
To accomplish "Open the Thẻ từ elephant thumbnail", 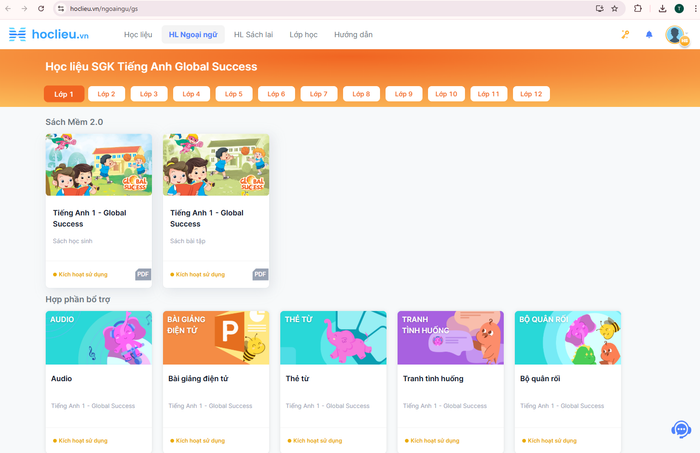I will [333, 337].
